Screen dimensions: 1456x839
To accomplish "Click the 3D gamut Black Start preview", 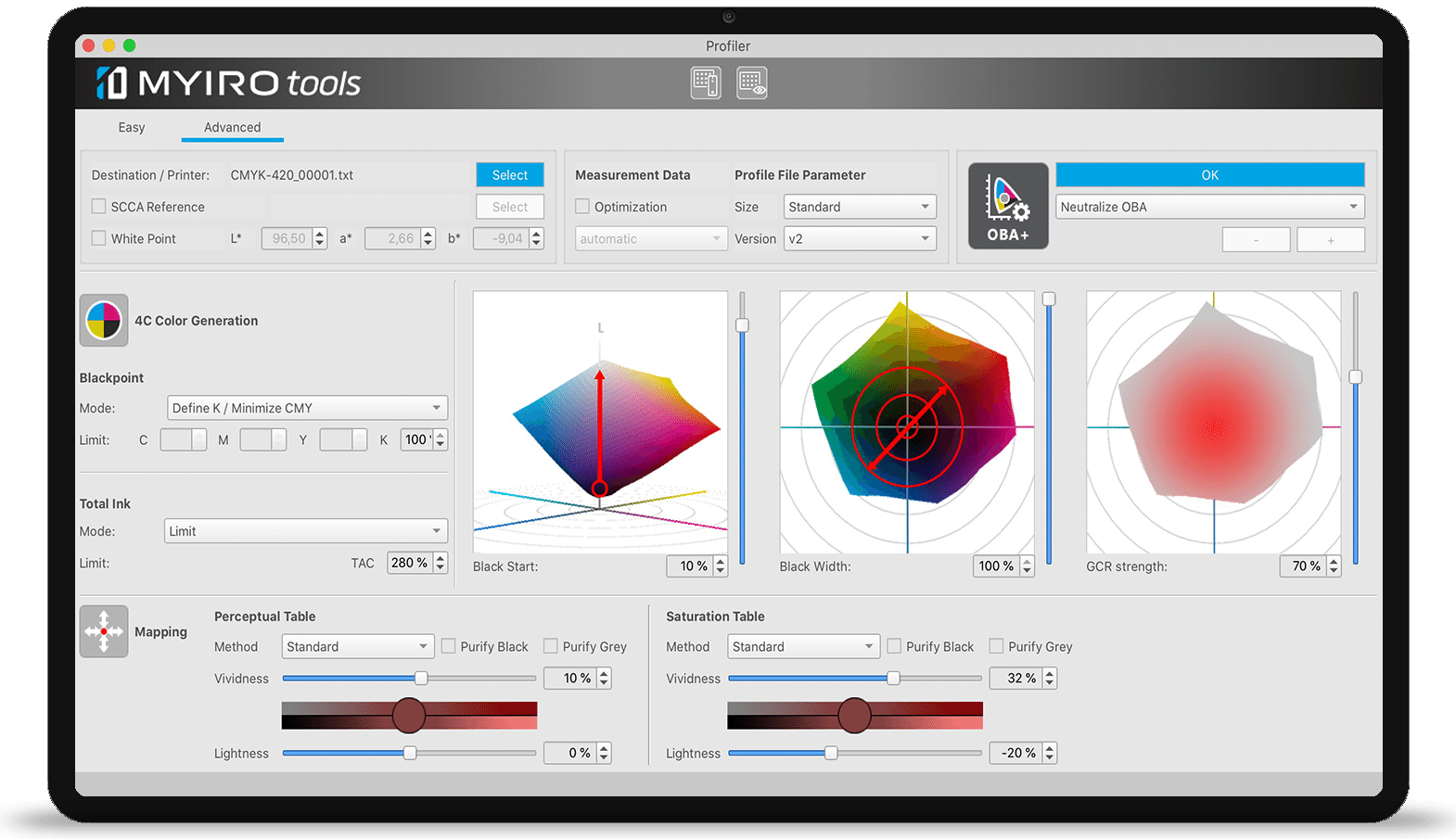I will (x=600, y=423).
